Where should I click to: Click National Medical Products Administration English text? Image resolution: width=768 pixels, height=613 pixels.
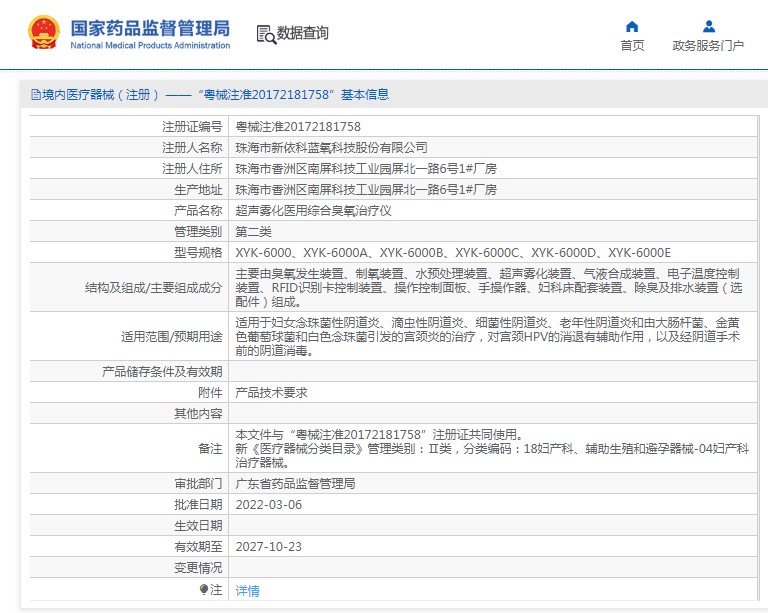click(150, 46)
